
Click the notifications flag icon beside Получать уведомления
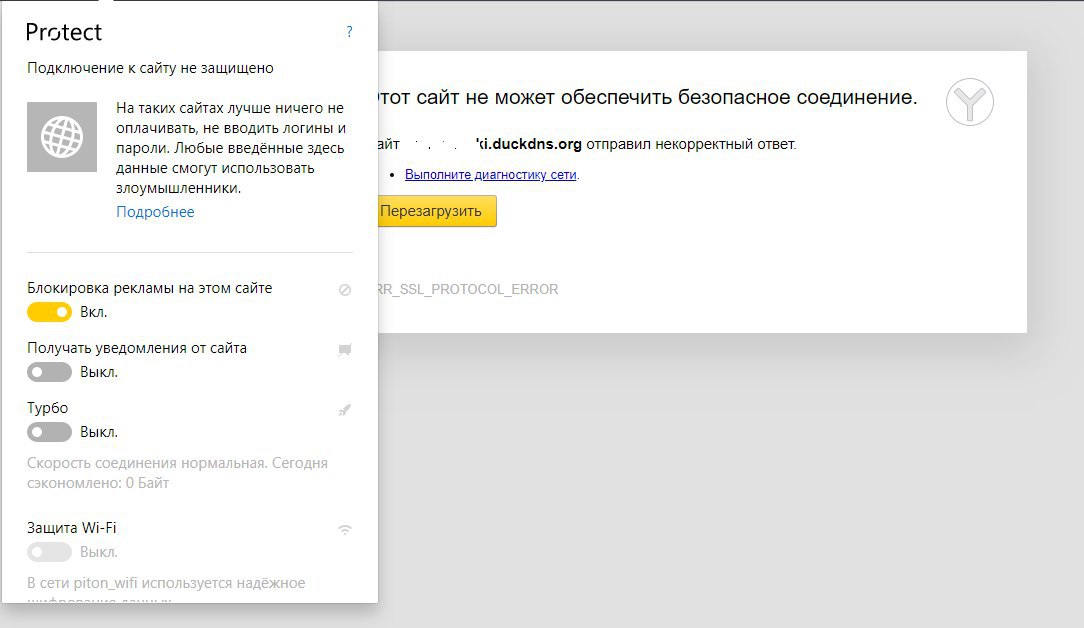pyautogui.click(x=345, y=350)
